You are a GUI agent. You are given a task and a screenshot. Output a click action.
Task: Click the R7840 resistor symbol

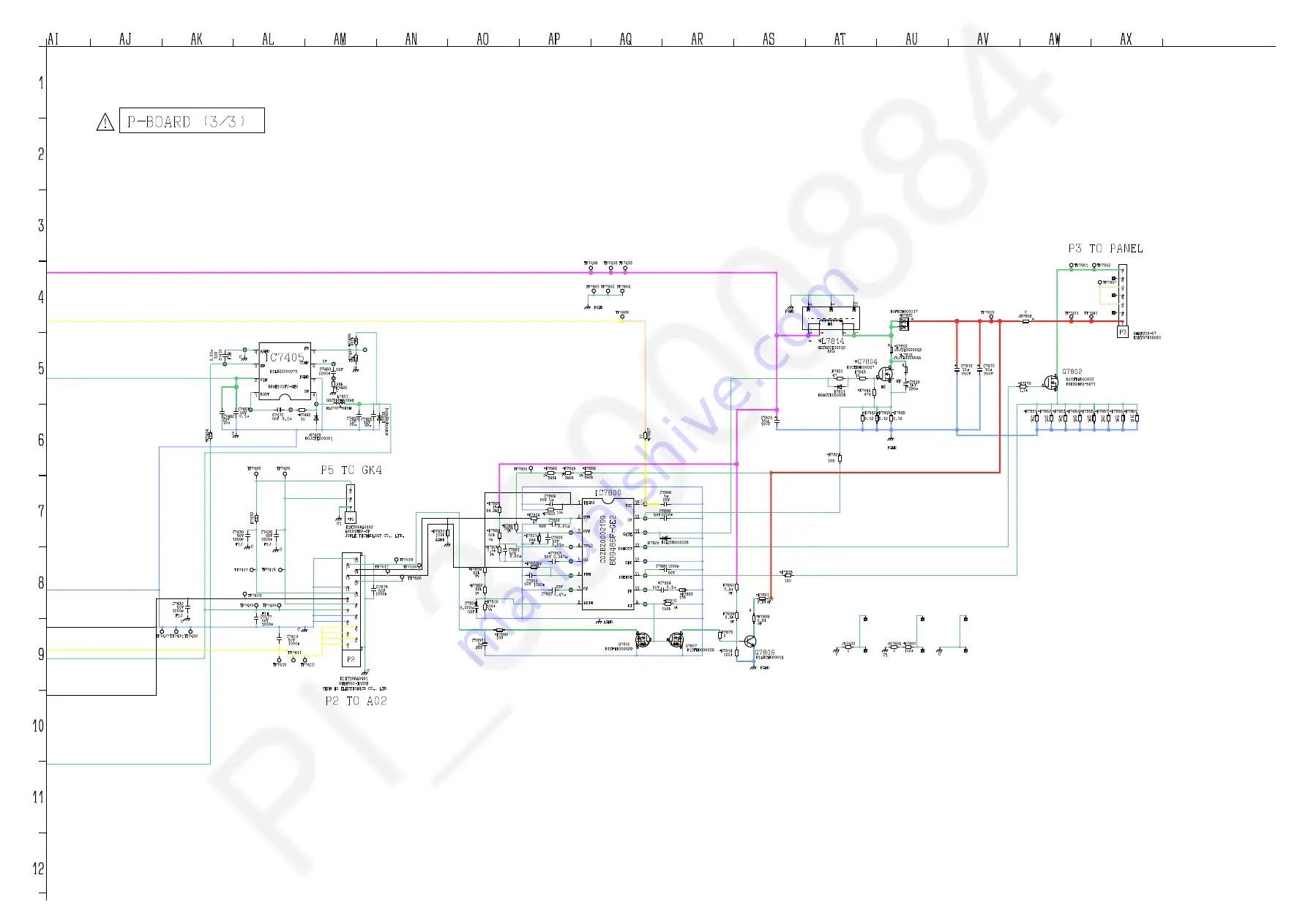[x=737, y=587]
